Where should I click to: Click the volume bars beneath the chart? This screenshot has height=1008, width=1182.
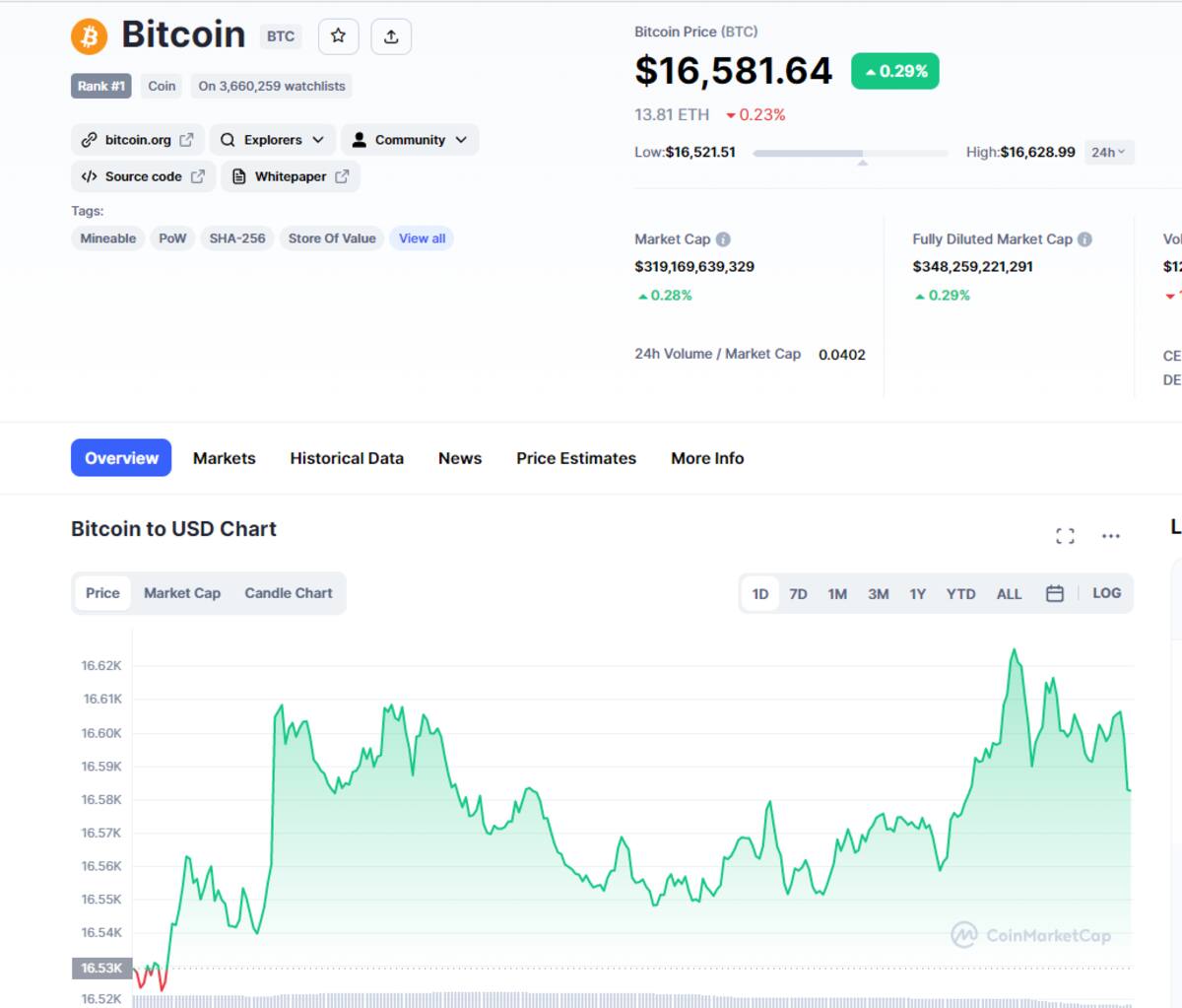(632, 1000)
